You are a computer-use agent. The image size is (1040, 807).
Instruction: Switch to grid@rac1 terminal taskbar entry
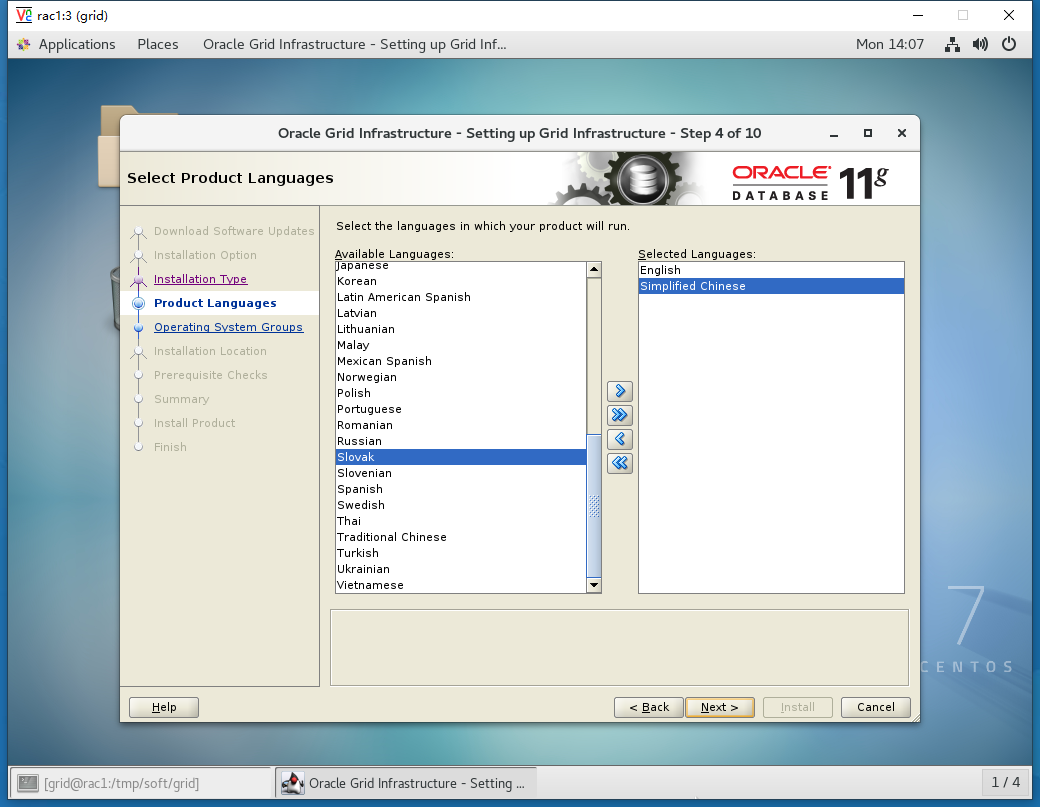click(x=141, y=783)
